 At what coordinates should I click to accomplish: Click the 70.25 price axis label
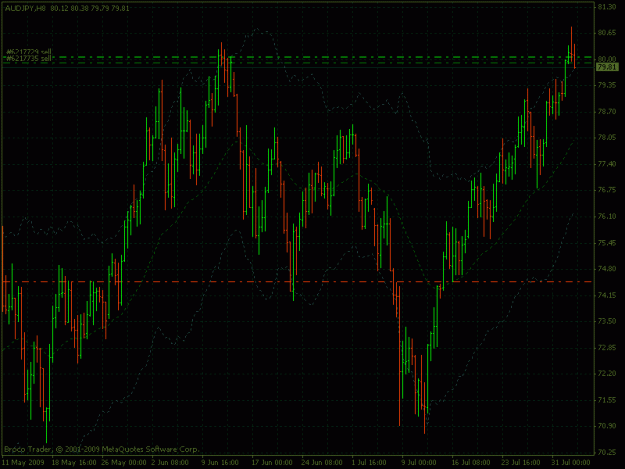tap(607, 452)
